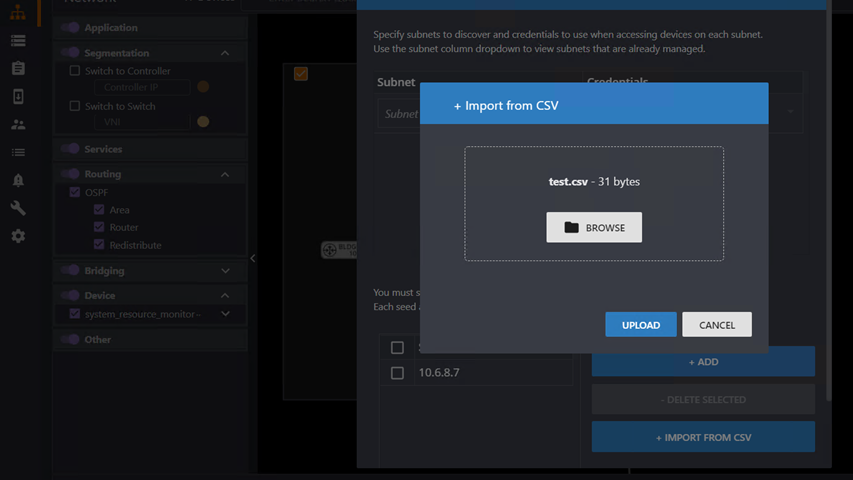Click the router device node on canvas
Image resolution: width=853 pixels, height=480 pixels.
click(x=338, y=250)
